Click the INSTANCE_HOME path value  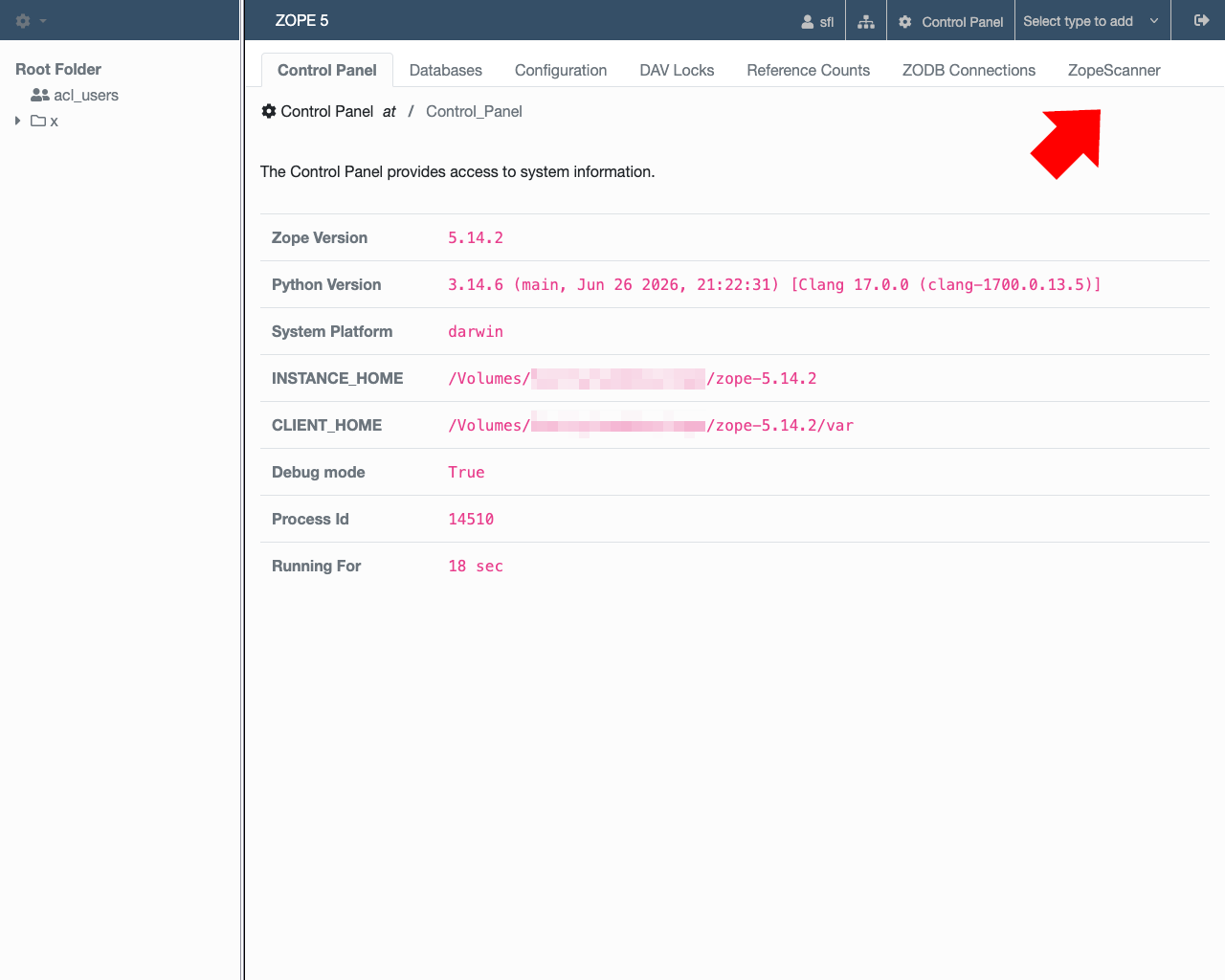(633, 378)
